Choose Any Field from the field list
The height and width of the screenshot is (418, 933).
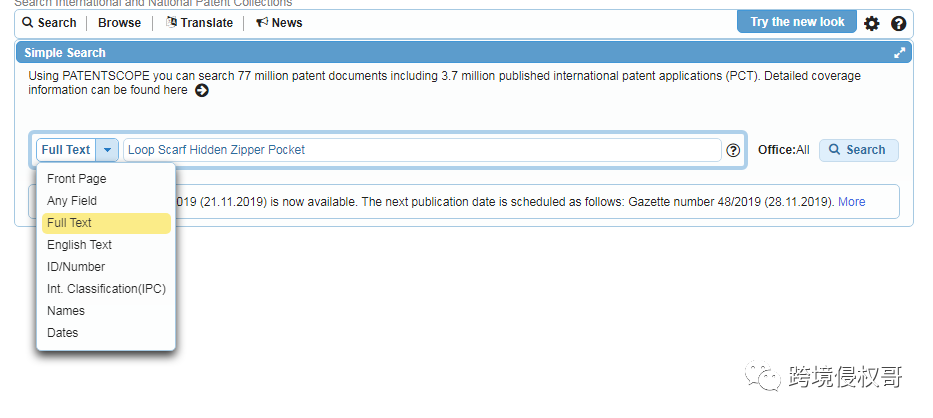click(106, 201)
